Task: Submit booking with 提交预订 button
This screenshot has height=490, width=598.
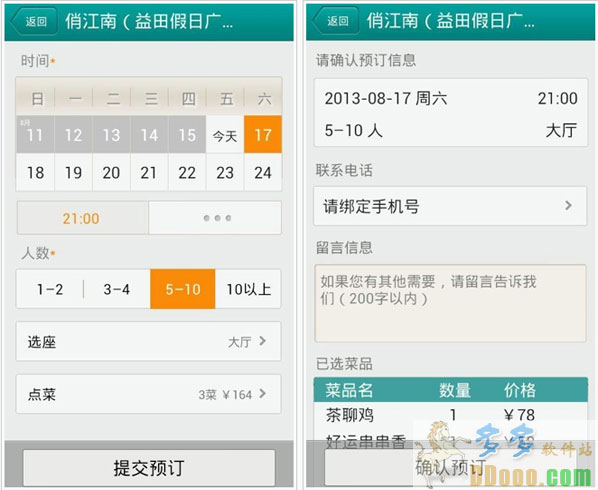Action: click(x=149, y=468)
